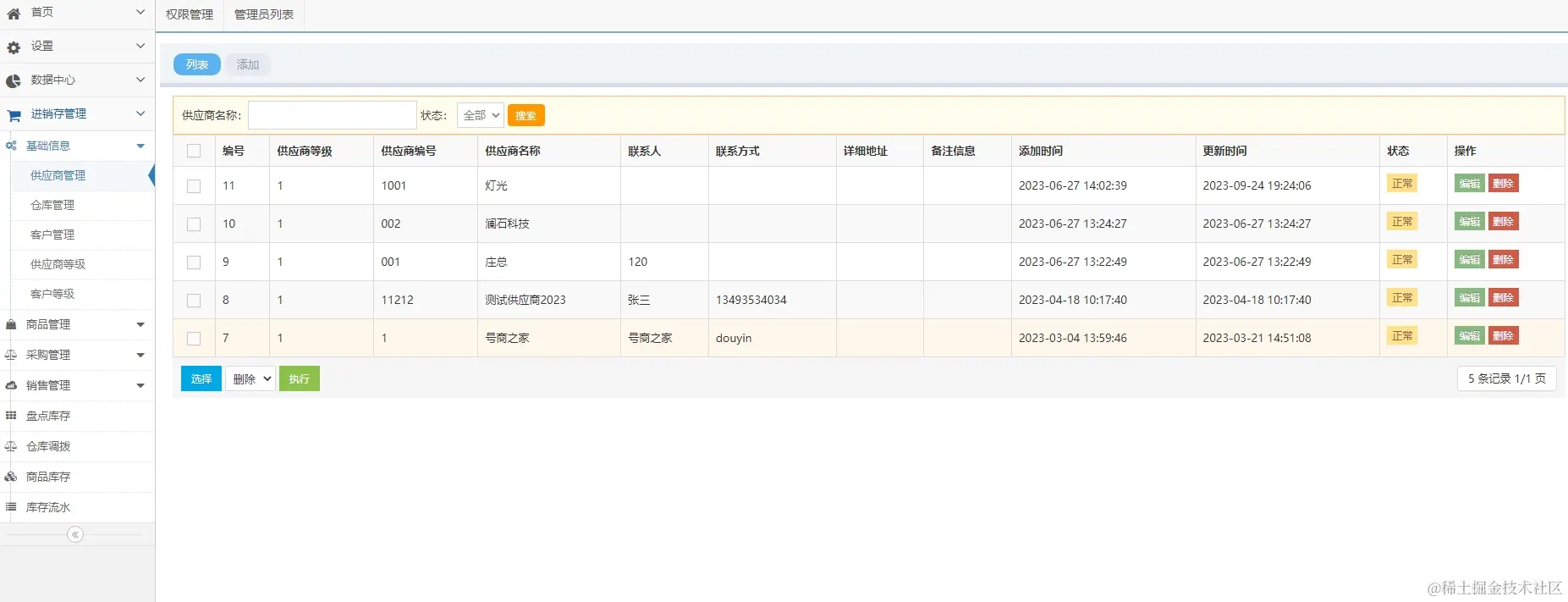Click the cogs icon beside 基础信息
The image size is (1568, 602).
click(11, 146)
